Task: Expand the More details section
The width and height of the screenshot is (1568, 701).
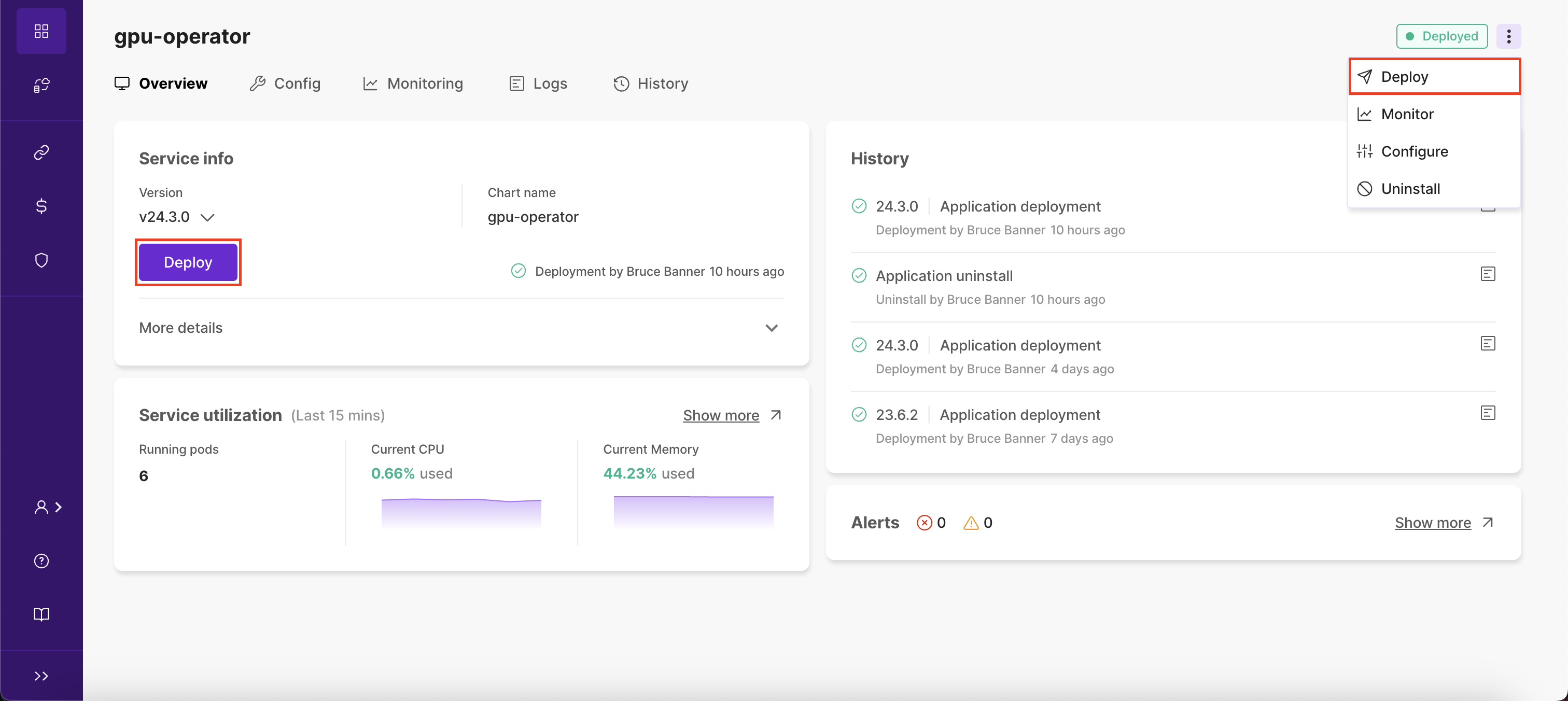Action: pos(461,328)
